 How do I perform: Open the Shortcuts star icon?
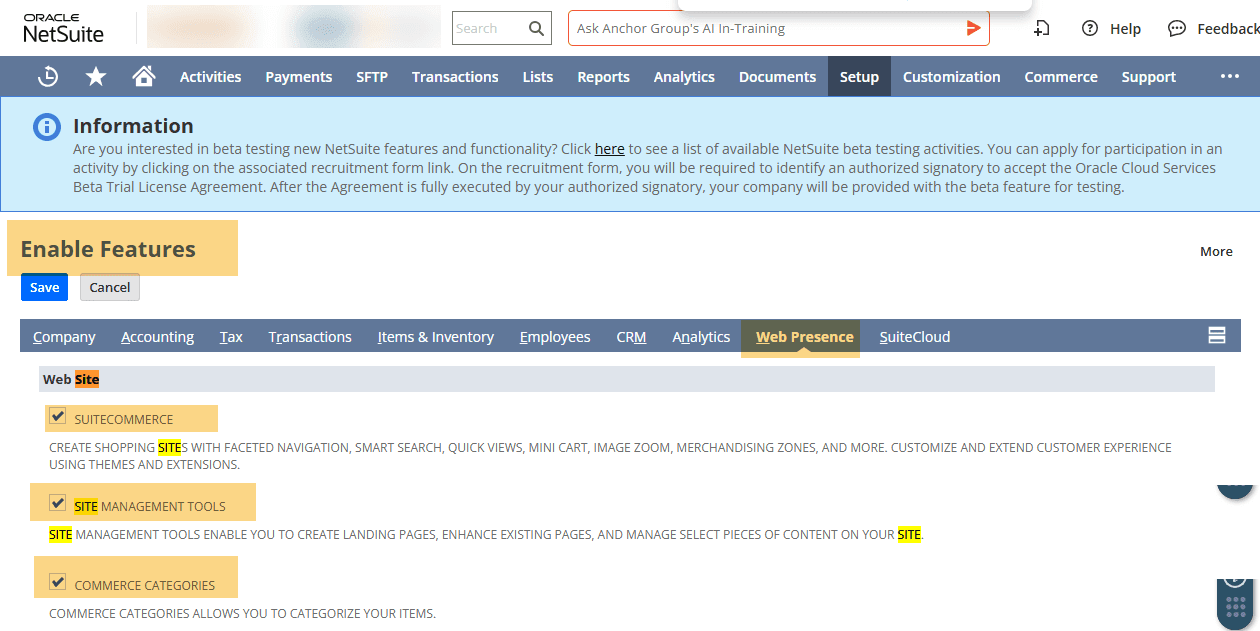point(96,77)
